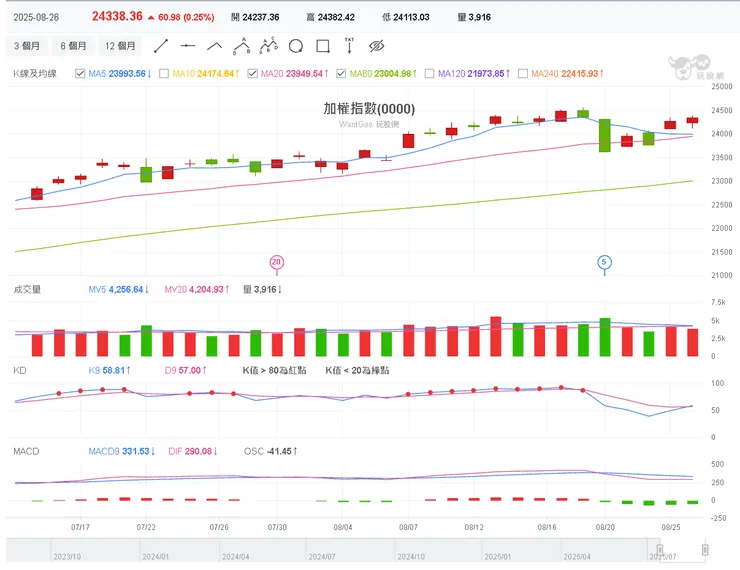This screenshot has height=570, width=740.
Task: Toggle the hide drawings eye icon
Action: pos(377,46)
